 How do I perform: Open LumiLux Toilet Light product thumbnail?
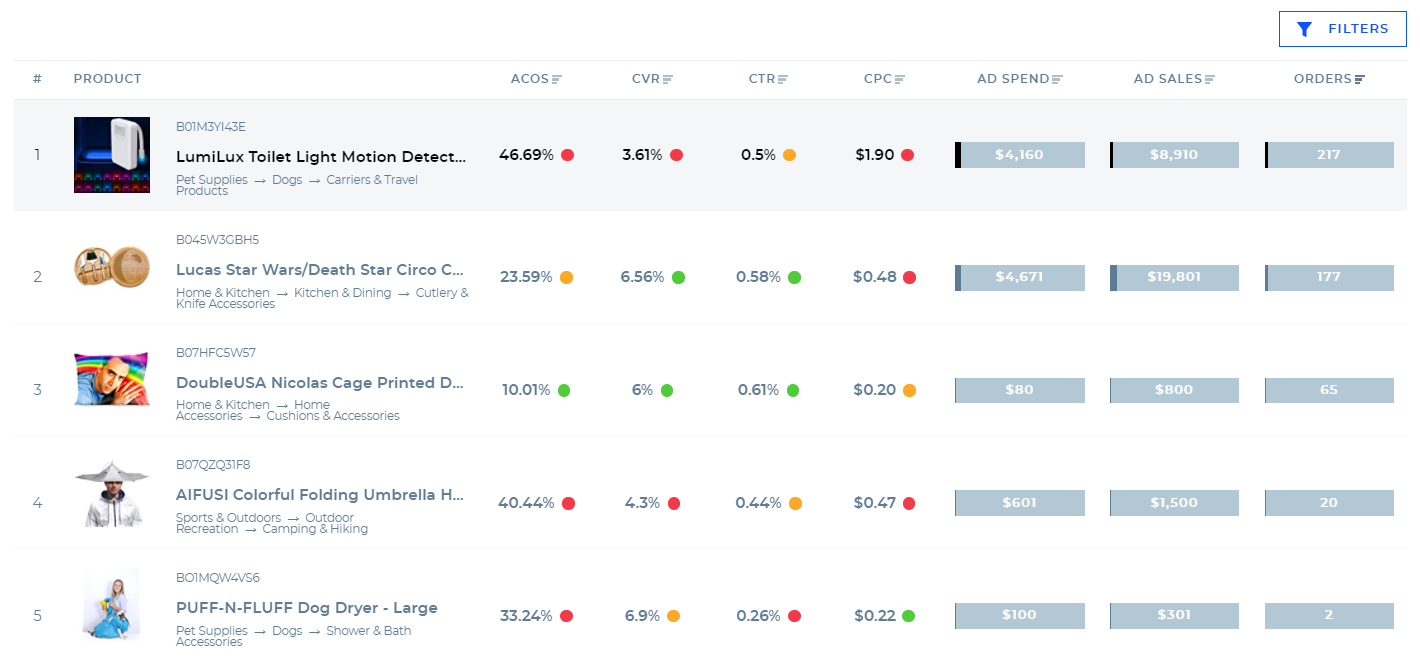point(112,155)
